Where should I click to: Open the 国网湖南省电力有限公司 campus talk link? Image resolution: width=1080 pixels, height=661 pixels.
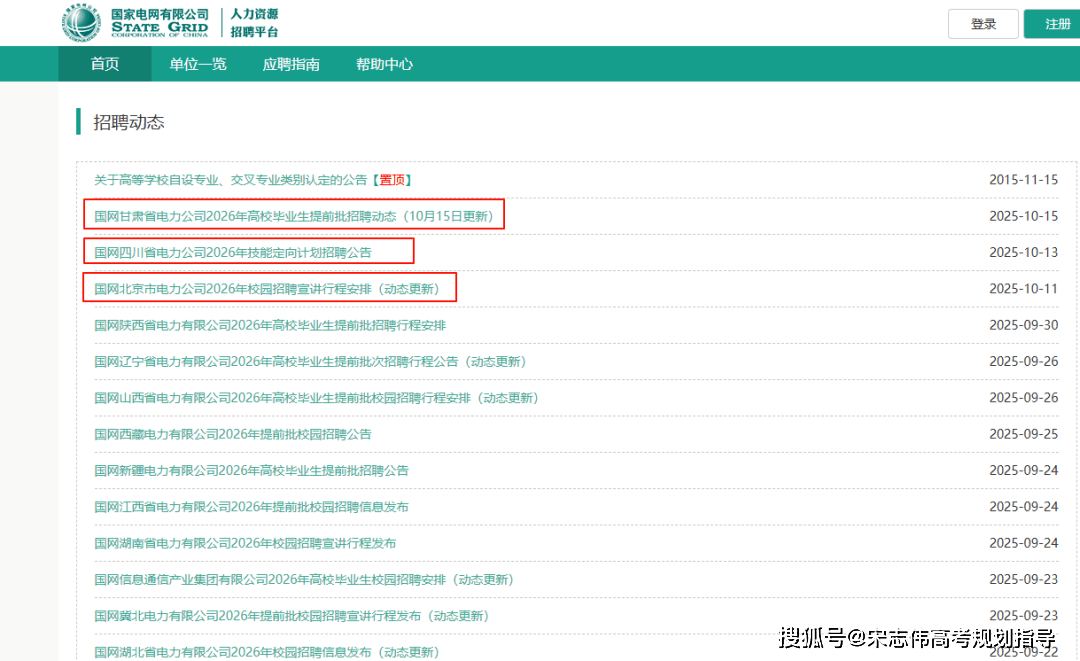click(245, 543)
